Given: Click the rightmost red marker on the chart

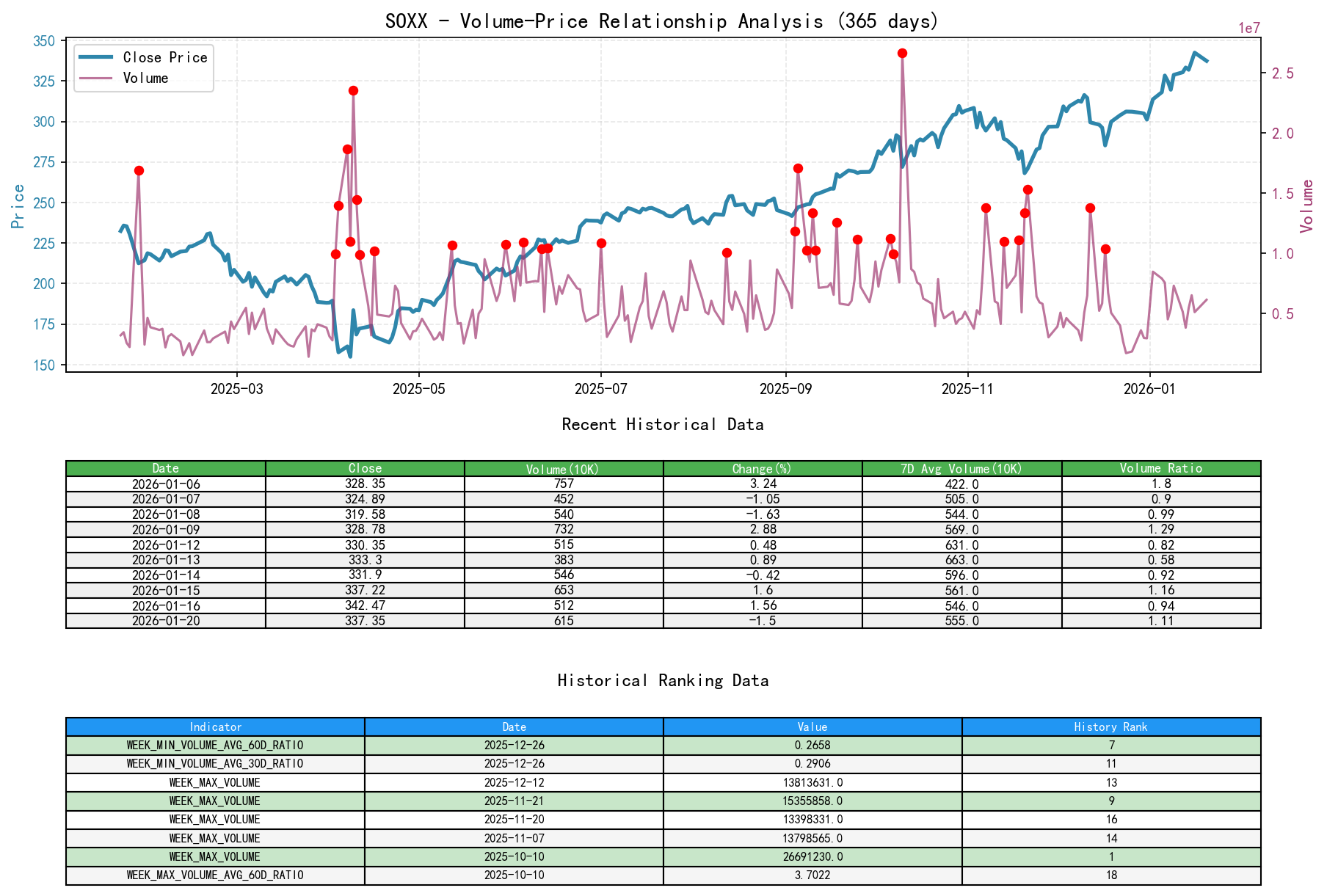Looking at the screenshot, I should pyautogui.click(x=1105, y=249).
